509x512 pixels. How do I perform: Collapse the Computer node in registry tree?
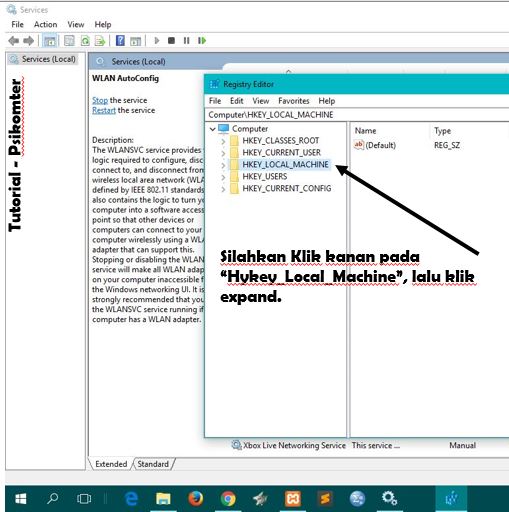(212, 129)
